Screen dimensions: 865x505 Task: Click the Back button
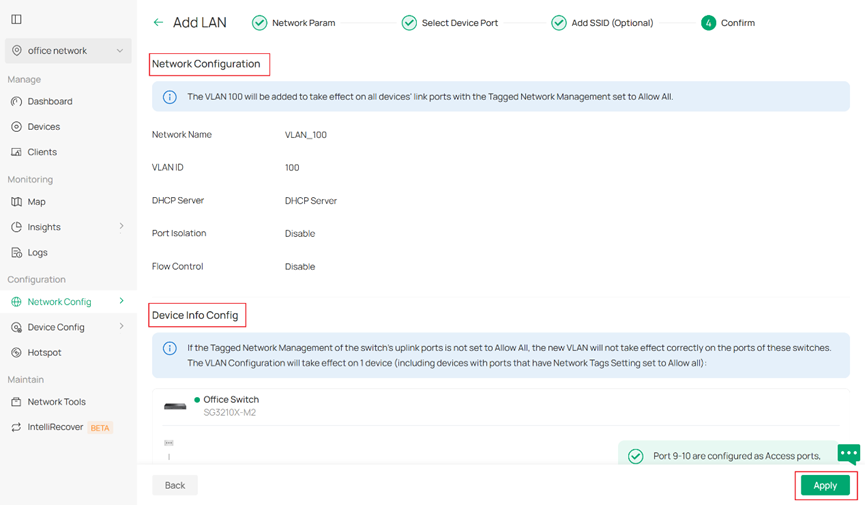(x=175, y=485)
